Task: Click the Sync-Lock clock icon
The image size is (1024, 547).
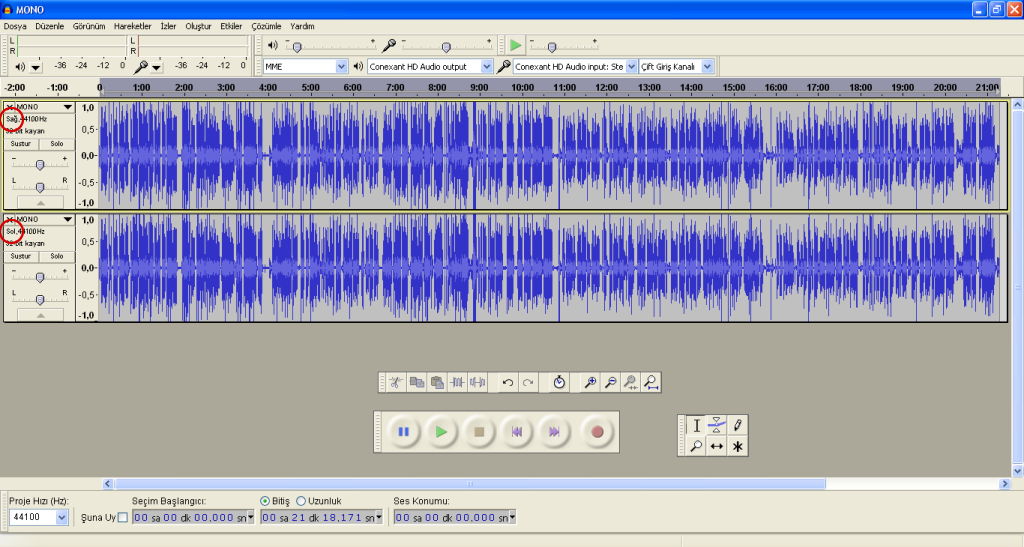Action: [559, 383]
